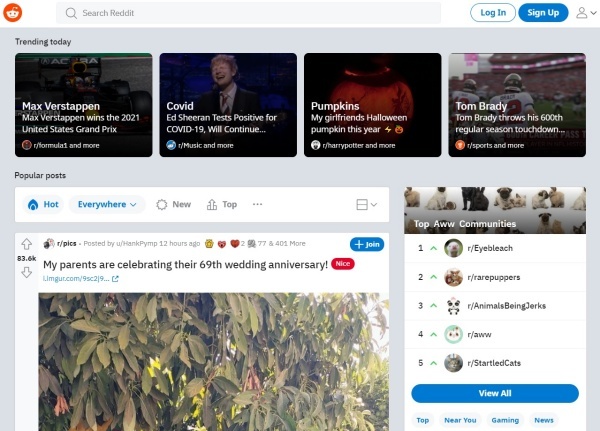Click the r/AnimalsBeingJerks panda avatar
The width and height of the screenshot is (600, 431).
(453, 305)
